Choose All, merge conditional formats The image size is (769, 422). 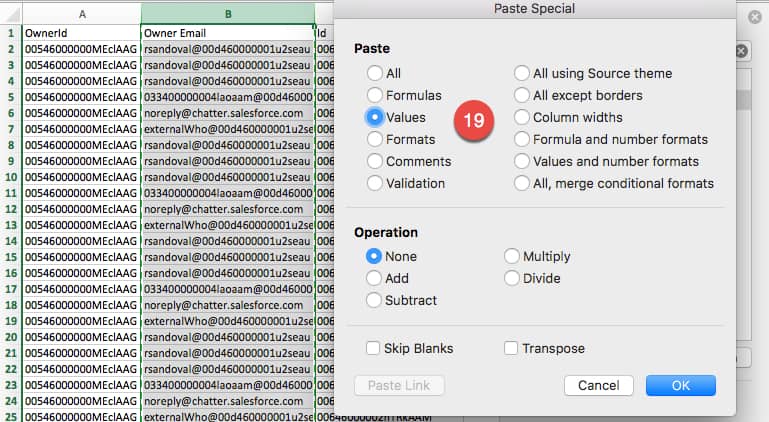click(522, 183)
